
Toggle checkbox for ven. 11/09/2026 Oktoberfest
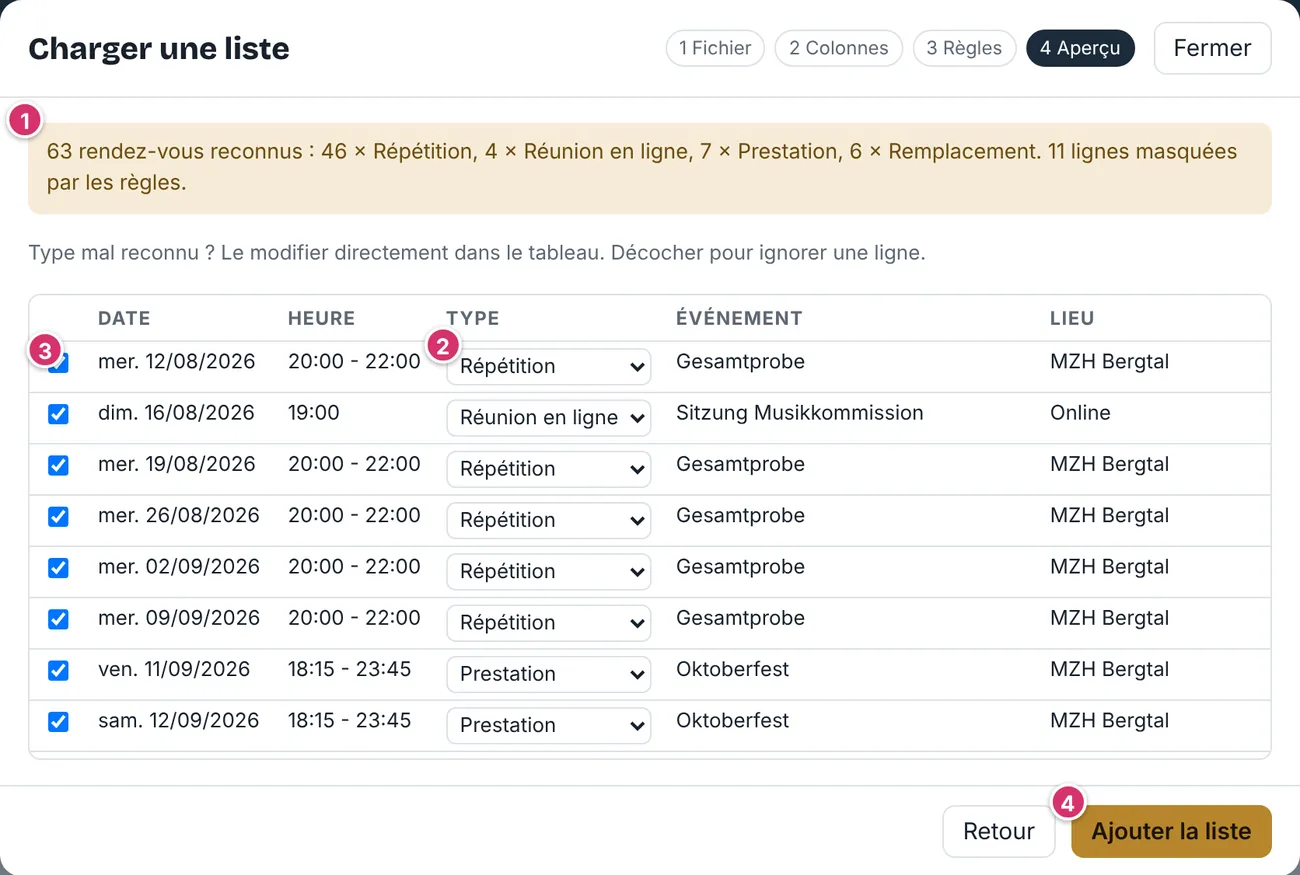59,670
